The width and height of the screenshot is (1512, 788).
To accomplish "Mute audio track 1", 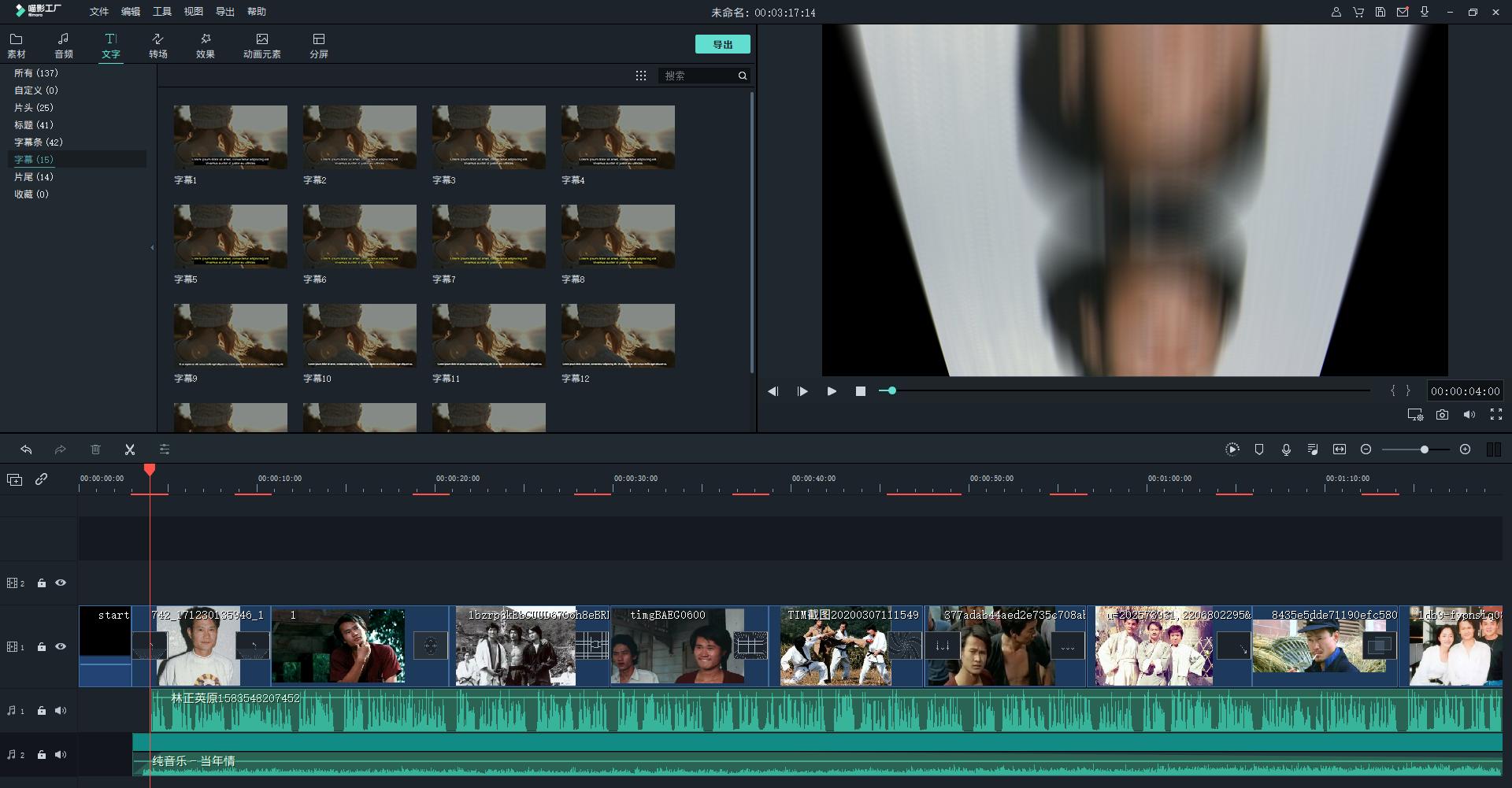I will click(x=61, y=711).
